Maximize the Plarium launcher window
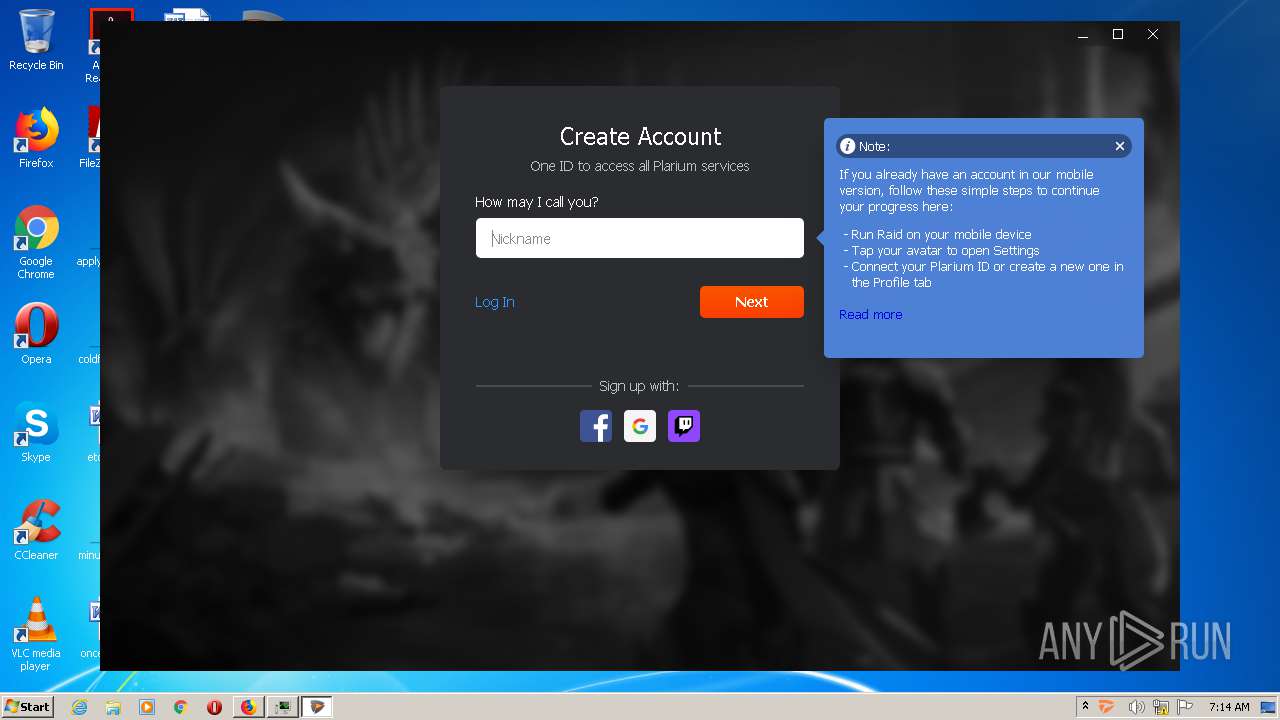Screen dimensions: 1280x720 (x=1118, y=35)
